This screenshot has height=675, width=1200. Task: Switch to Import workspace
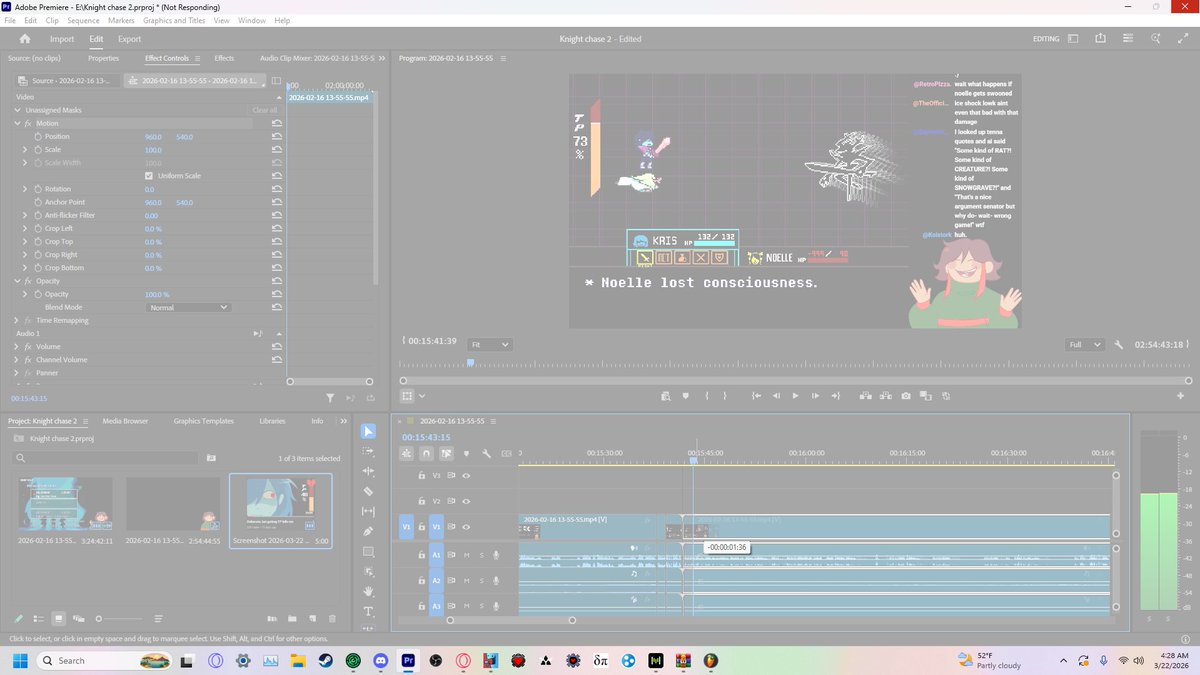click(x=62, y=39)
